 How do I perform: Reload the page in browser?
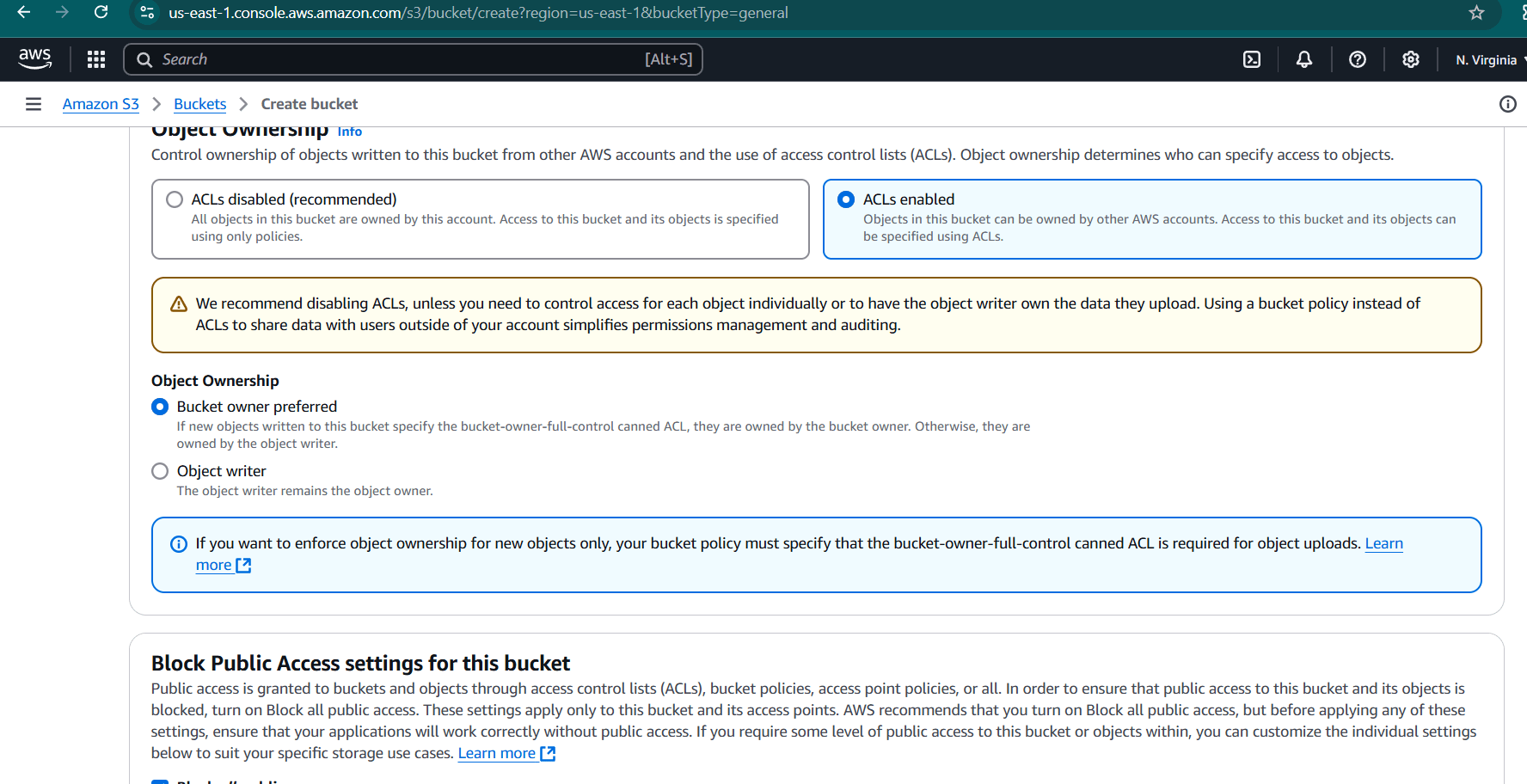click(101, 12)
